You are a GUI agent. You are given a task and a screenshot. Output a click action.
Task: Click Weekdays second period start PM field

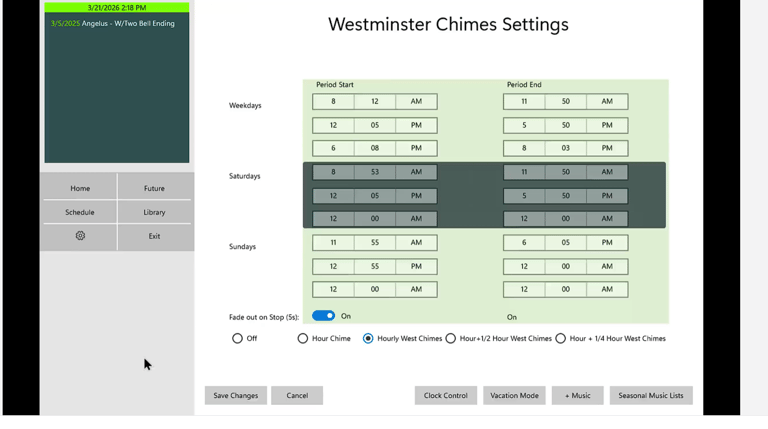coord(416,125)
